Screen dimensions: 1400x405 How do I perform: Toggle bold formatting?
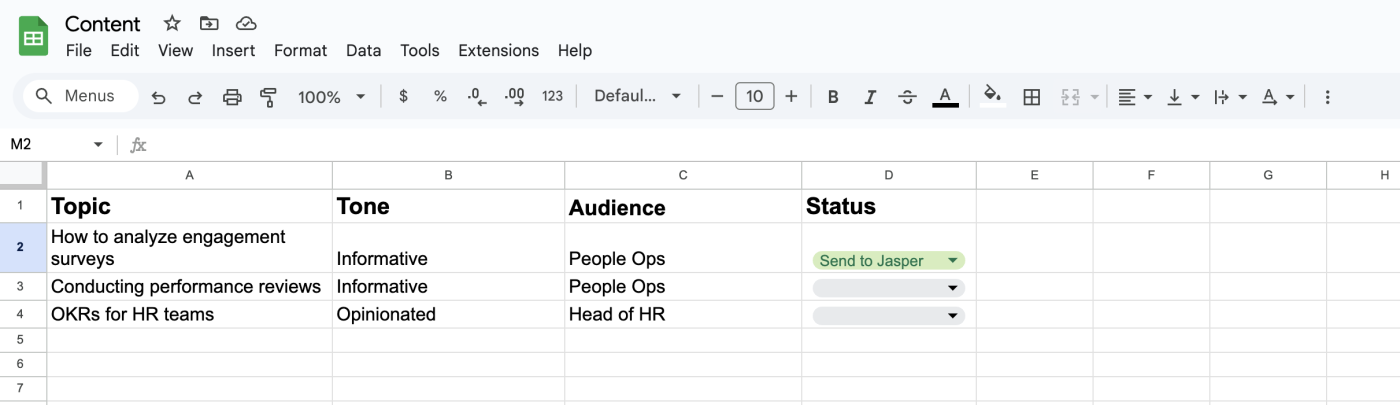pos(832,97)
